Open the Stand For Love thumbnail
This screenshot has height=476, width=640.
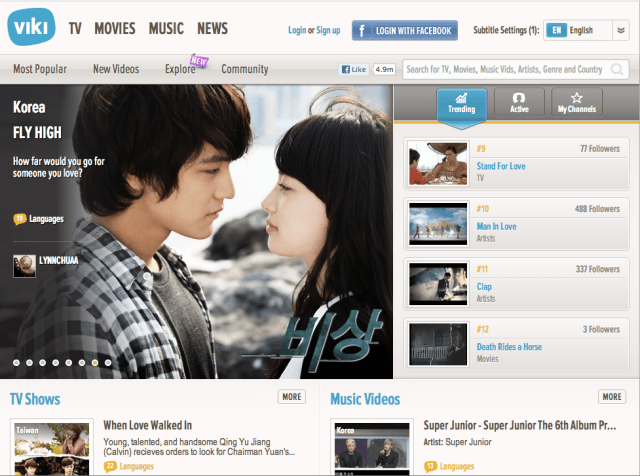pyautogui.click(x=438, y=164)
